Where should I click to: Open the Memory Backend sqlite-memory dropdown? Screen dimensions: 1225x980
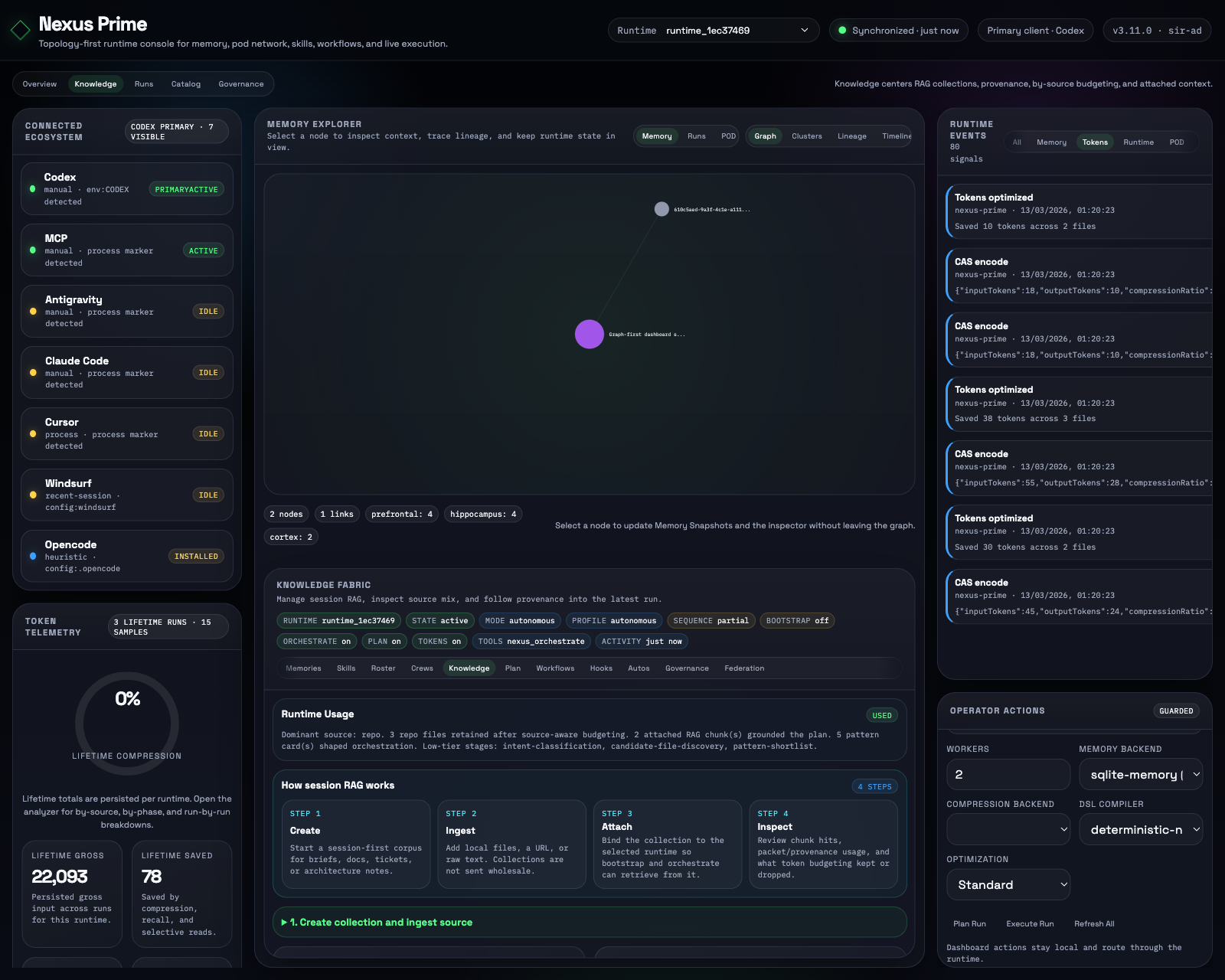pyautogui.click(x=1141, y=774)
